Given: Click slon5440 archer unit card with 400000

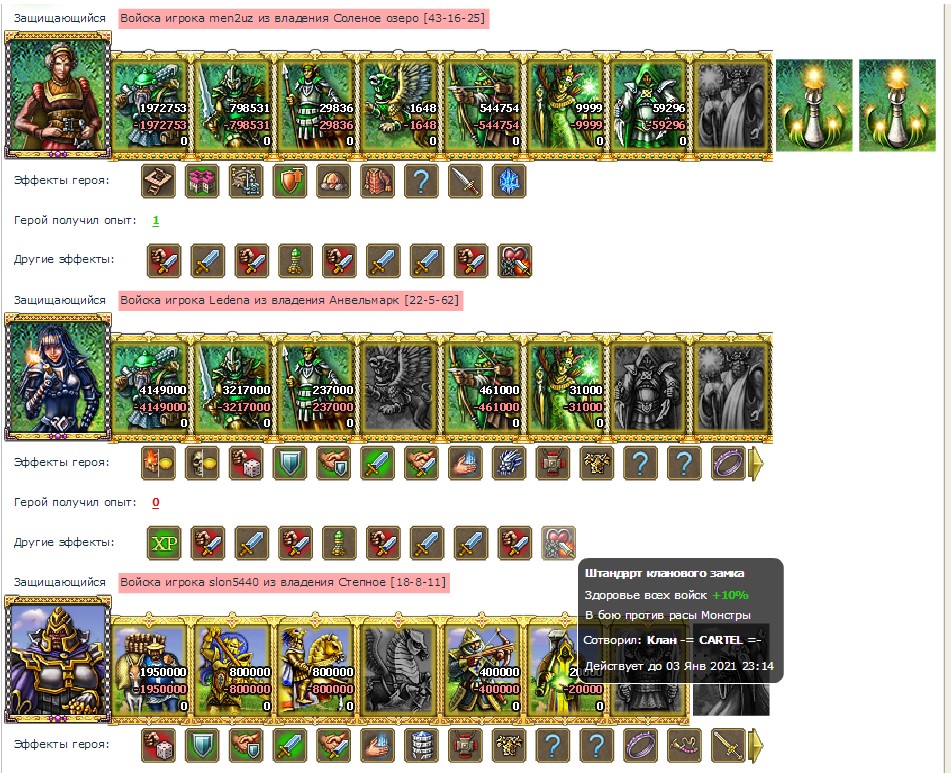Looking at the screenshot, I should pos(483,669).
